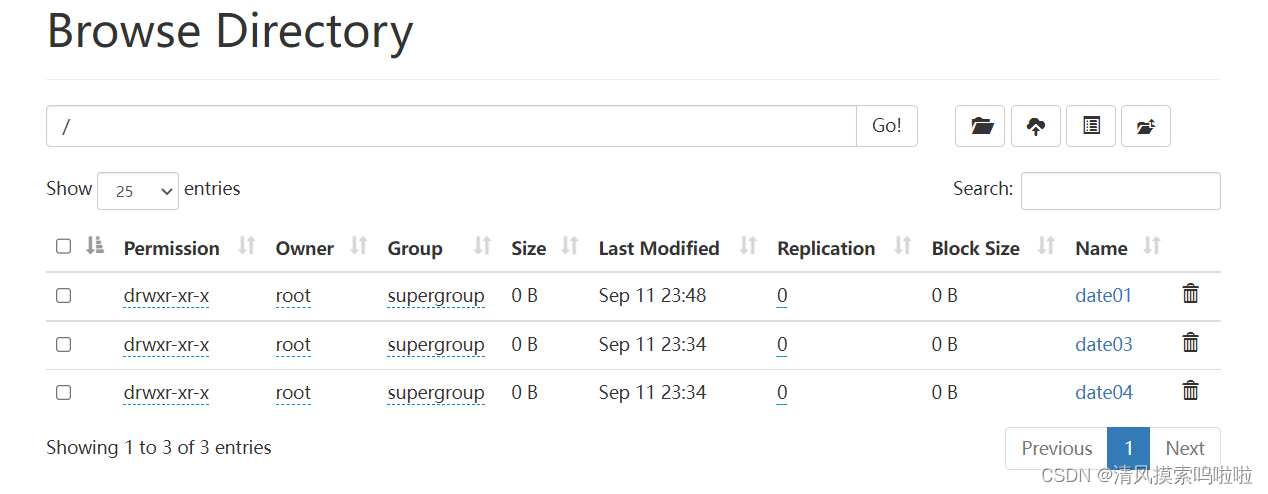Delete date03 using its trash icon
The image size is (1268, 494).
[1190, 343]
